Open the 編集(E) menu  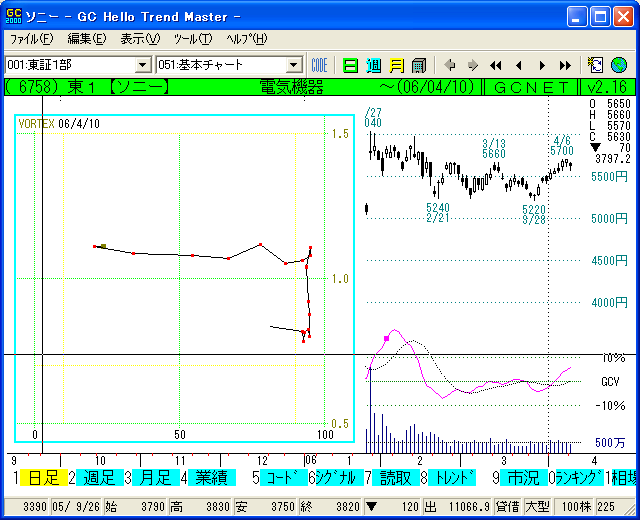point(87,39)
